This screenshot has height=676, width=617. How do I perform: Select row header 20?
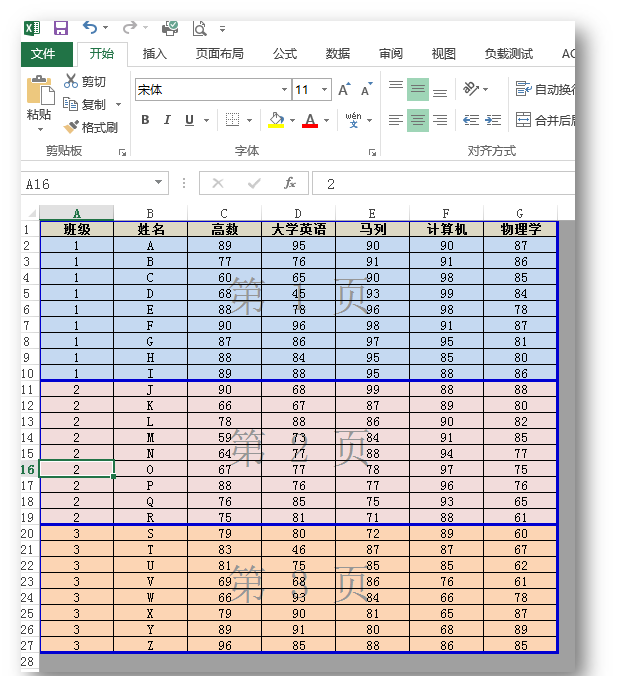[x=28, y=533]
